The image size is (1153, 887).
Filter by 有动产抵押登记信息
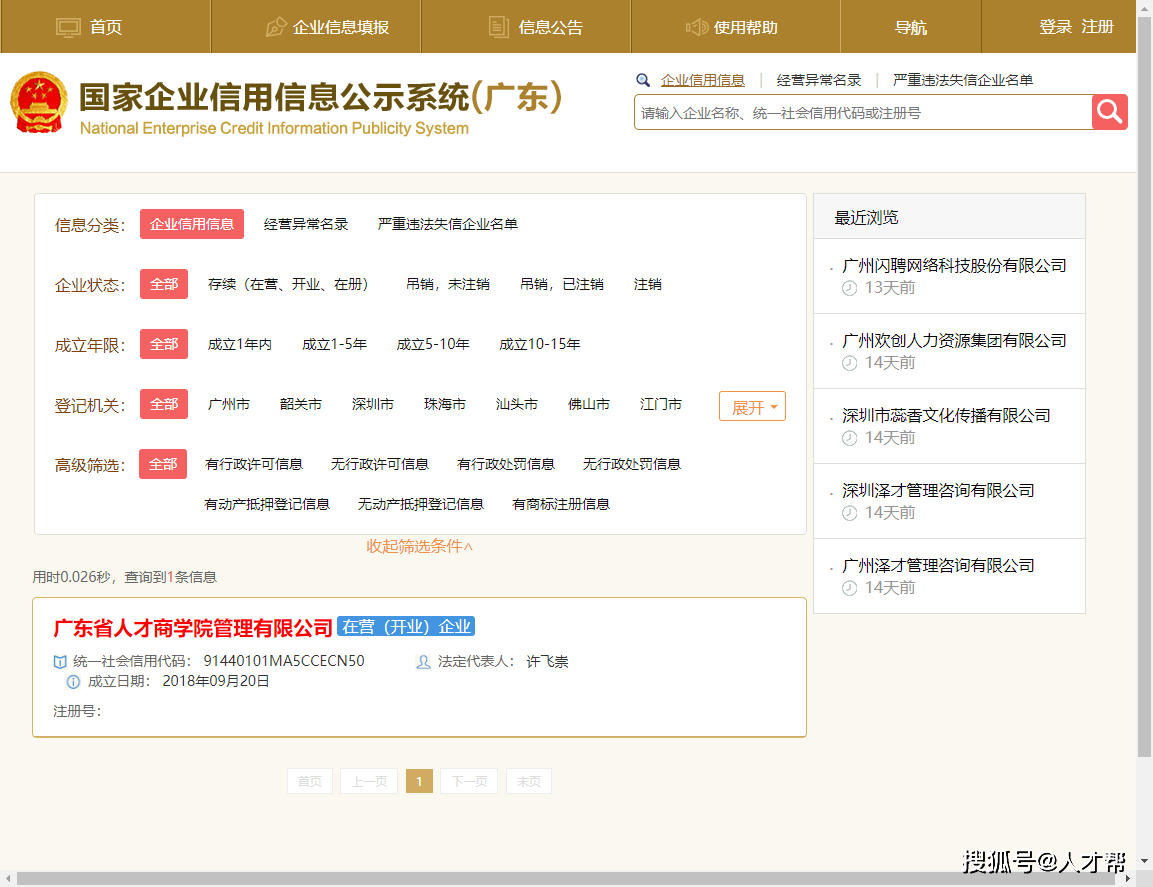click(x=267, y=505)
